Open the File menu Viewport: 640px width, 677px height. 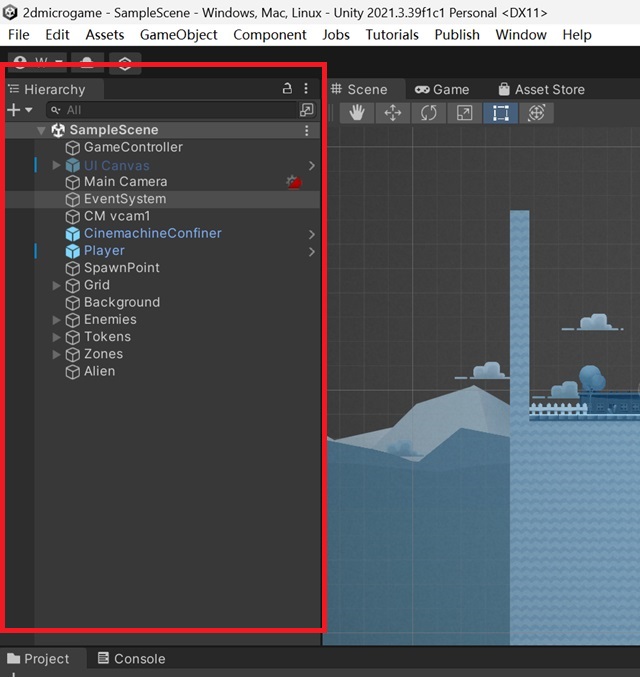(x=19, y=35)
